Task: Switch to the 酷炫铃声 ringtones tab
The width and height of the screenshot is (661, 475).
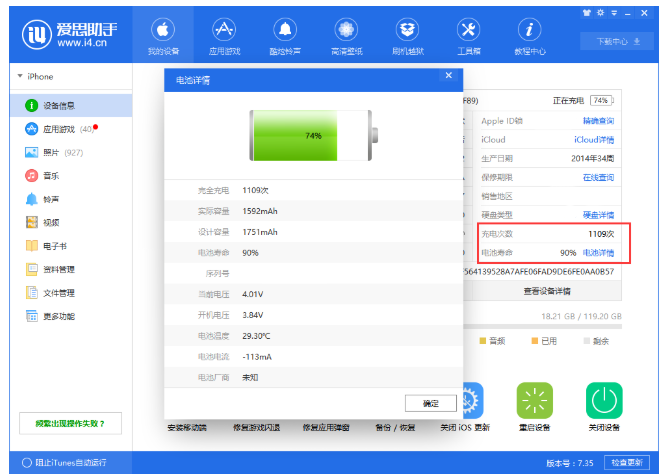Action: click(x=285, y=37)
